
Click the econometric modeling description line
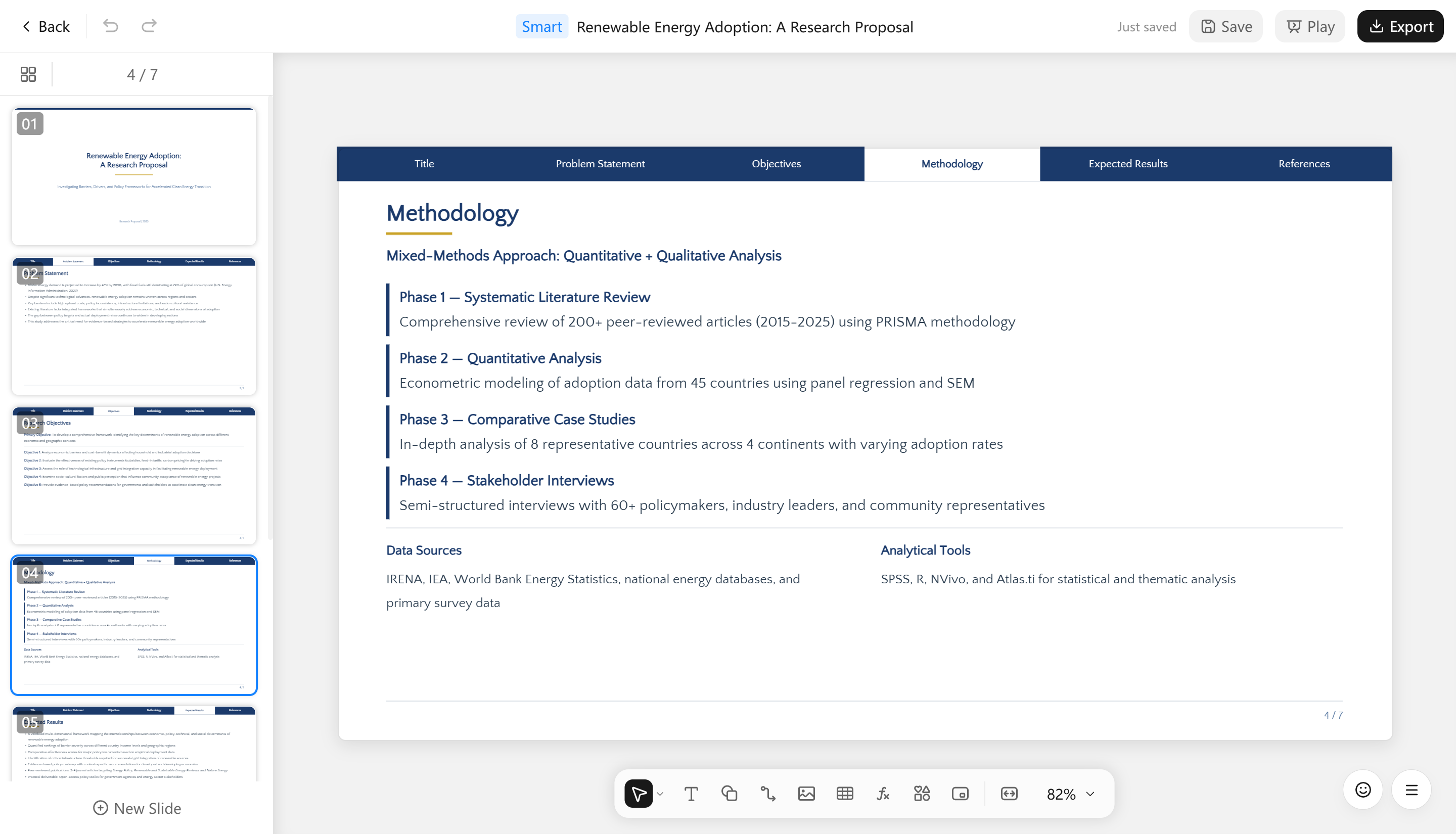pos(687,383)
